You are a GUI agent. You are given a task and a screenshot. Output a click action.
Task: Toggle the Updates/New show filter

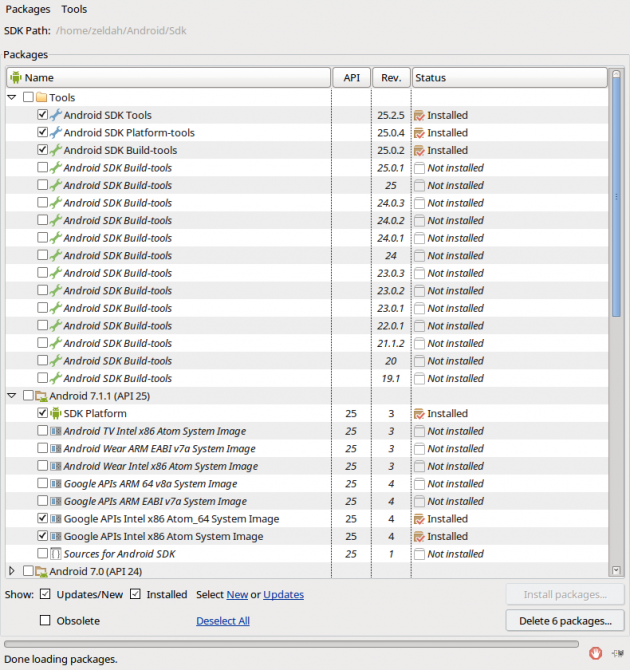coord(45,594)
